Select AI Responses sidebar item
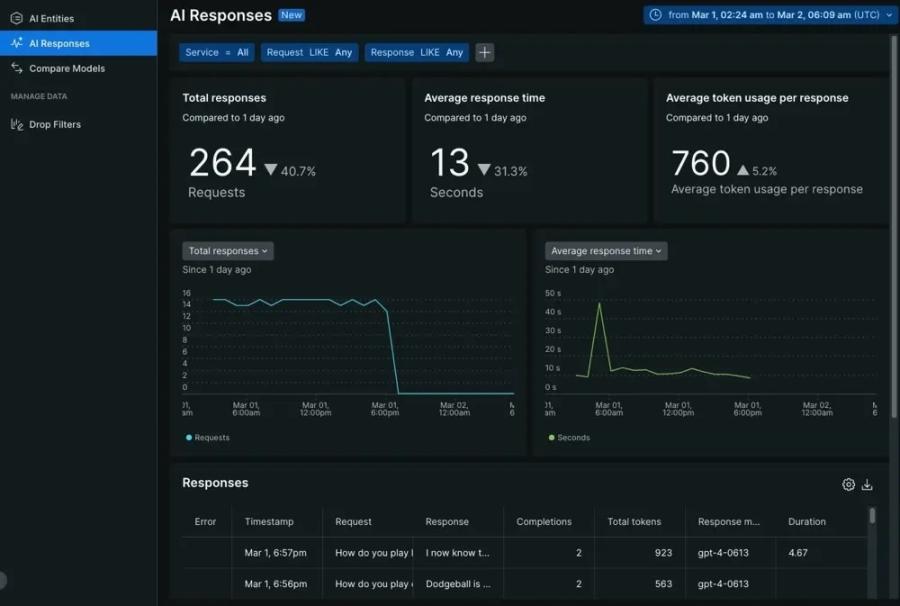The image size is (900, 606). (x=78, y=44)
